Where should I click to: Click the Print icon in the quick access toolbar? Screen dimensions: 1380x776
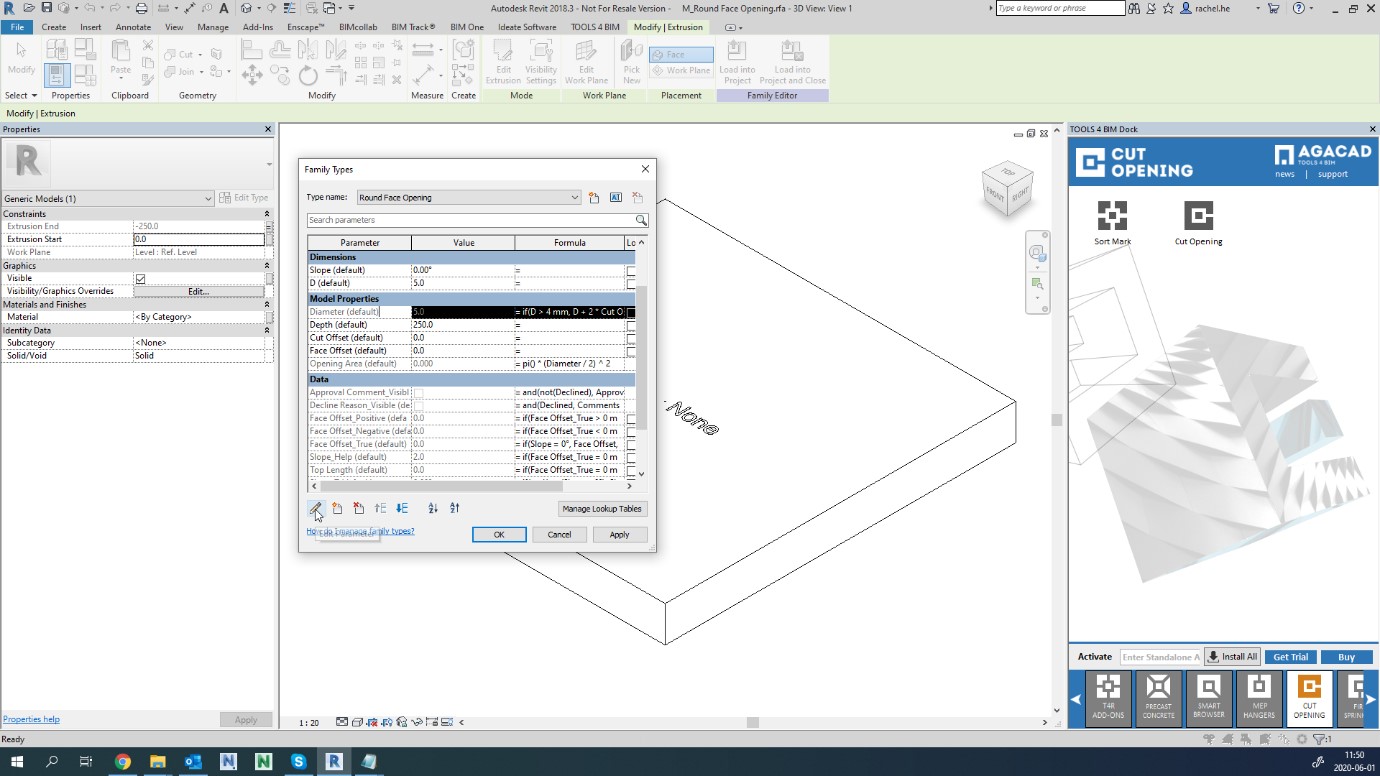[x=140, y=8]
